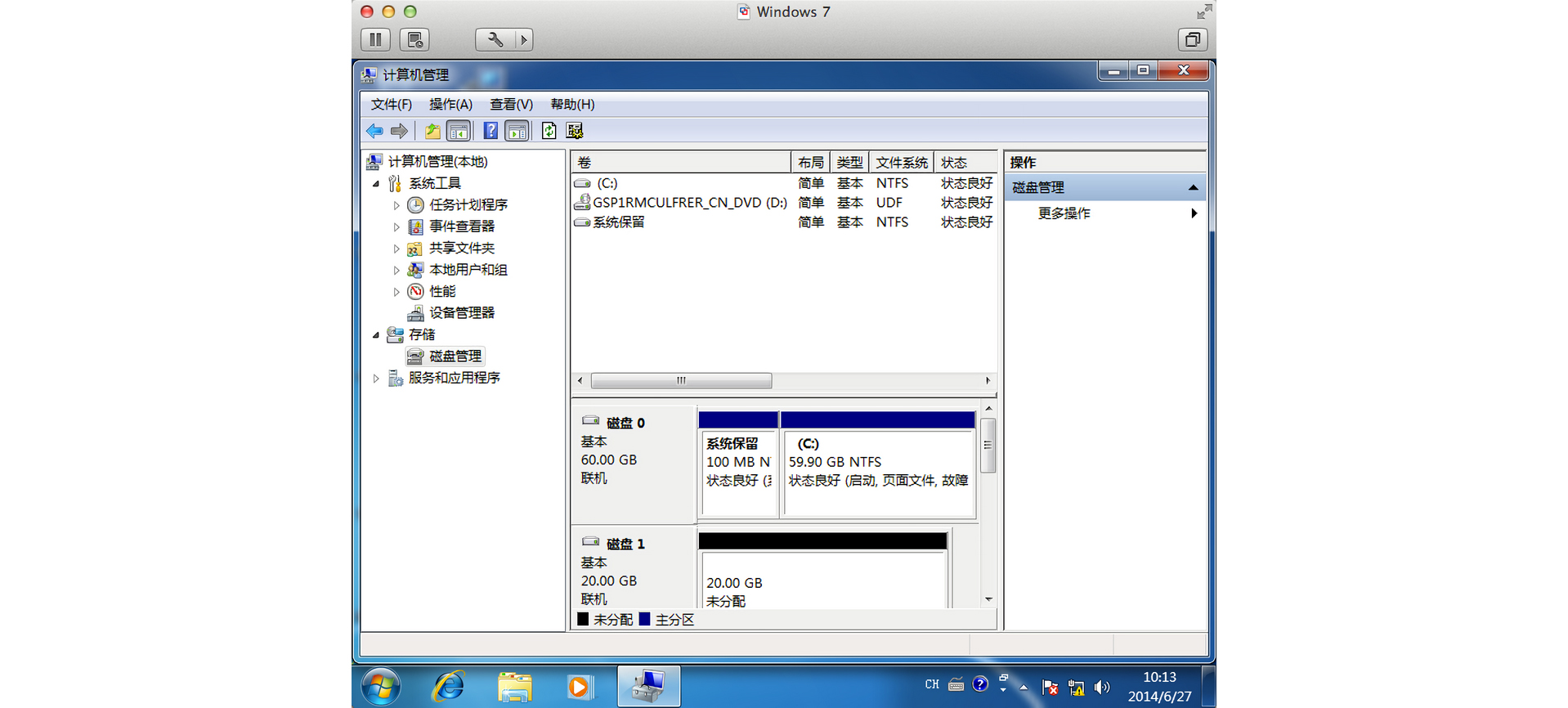Screen dimensions: 1568x708
Task: Open Action Center flag tray icon
Action: 1051,688
